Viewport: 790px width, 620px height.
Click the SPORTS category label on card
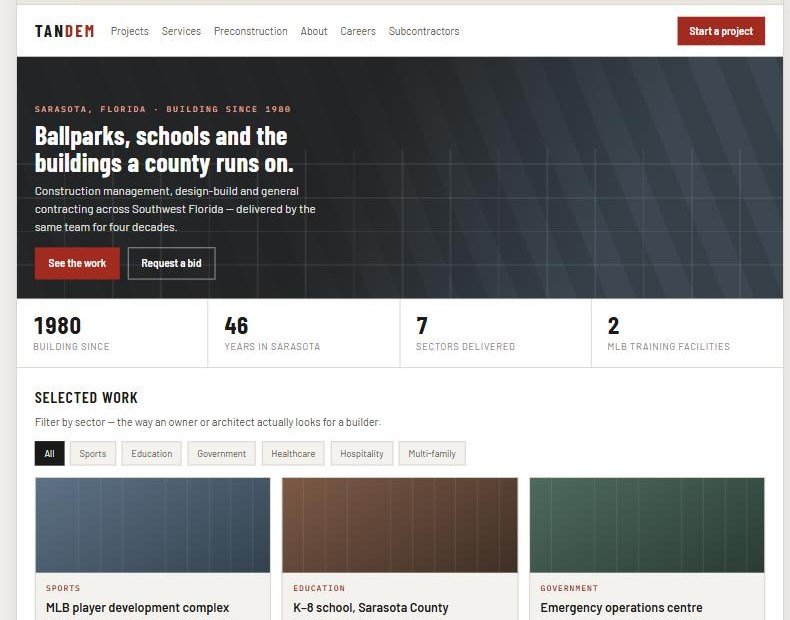point(63,588)
